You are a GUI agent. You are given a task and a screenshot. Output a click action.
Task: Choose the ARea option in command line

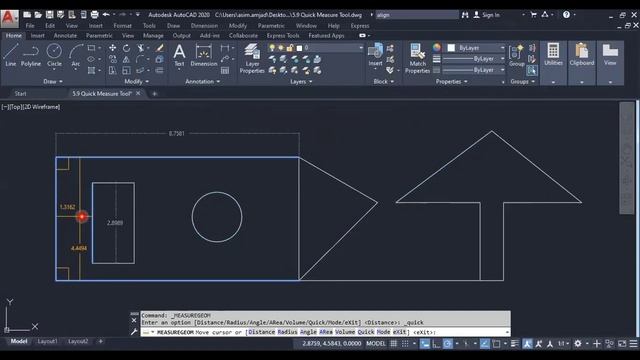coord(326,332)
